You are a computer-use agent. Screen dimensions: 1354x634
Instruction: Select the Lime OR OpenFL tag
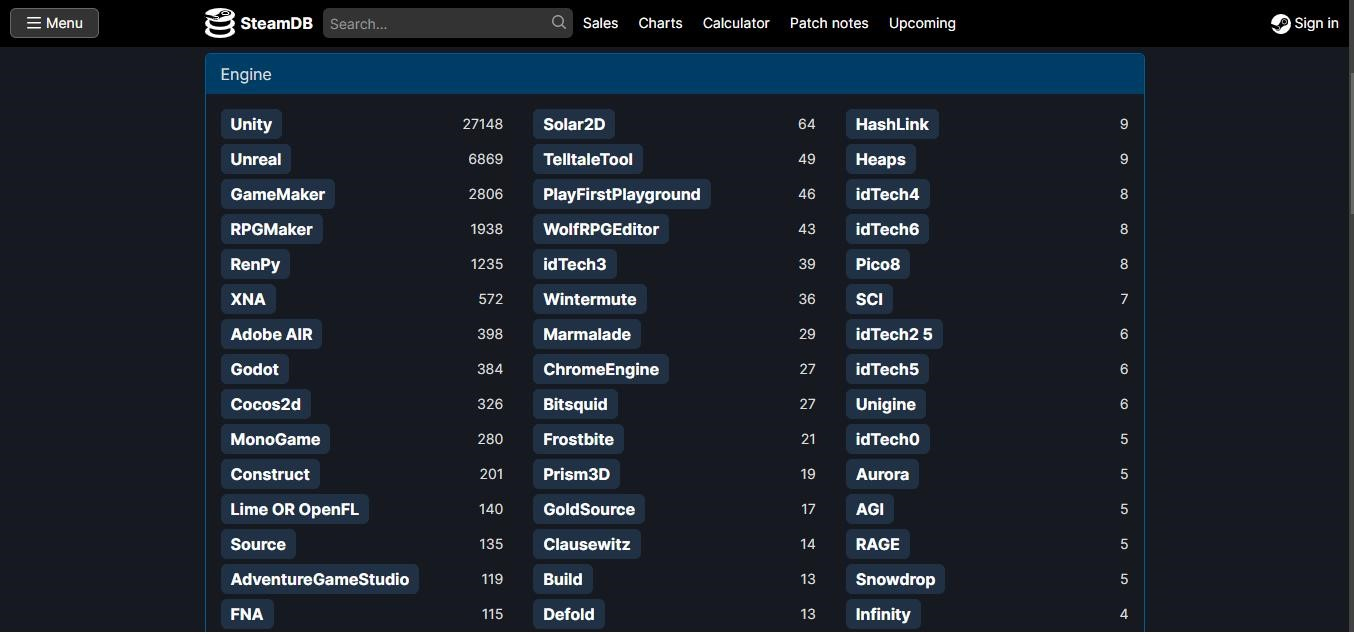295,509
